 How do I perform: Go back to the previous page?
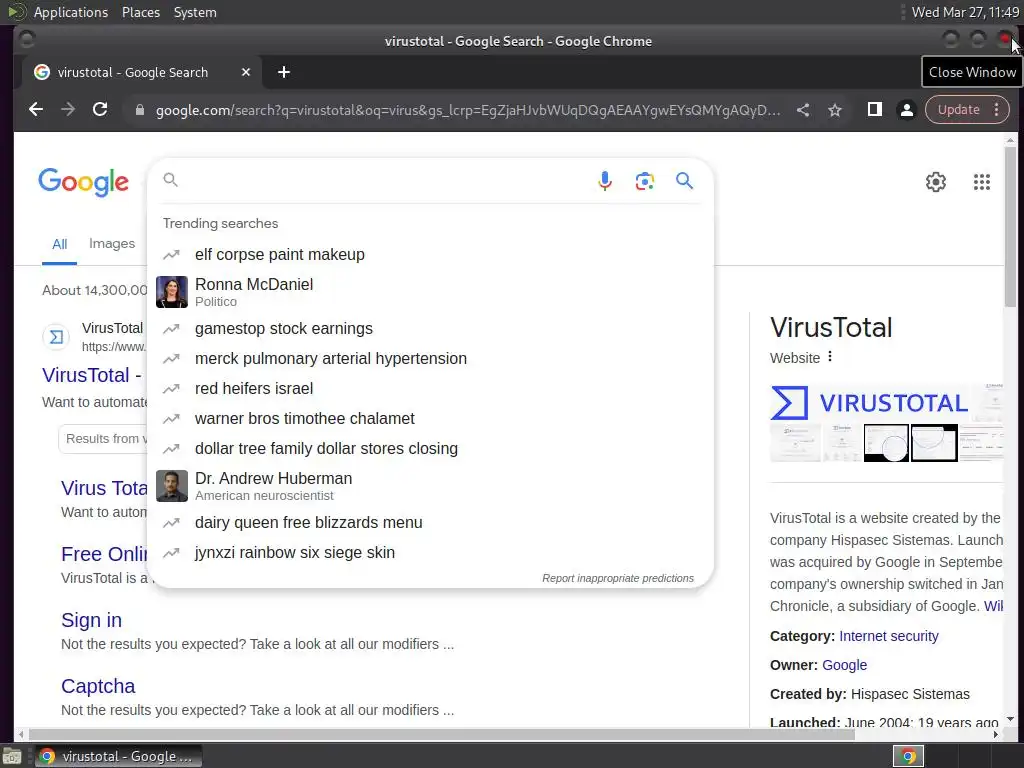[36, 110]
